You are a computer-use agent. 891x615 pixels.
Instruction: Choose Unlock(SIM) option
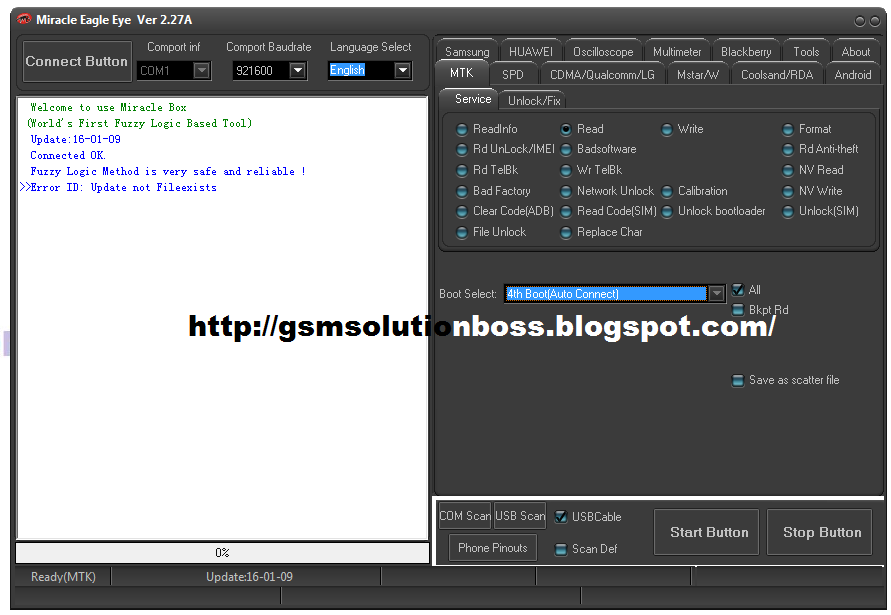[821, 211]
